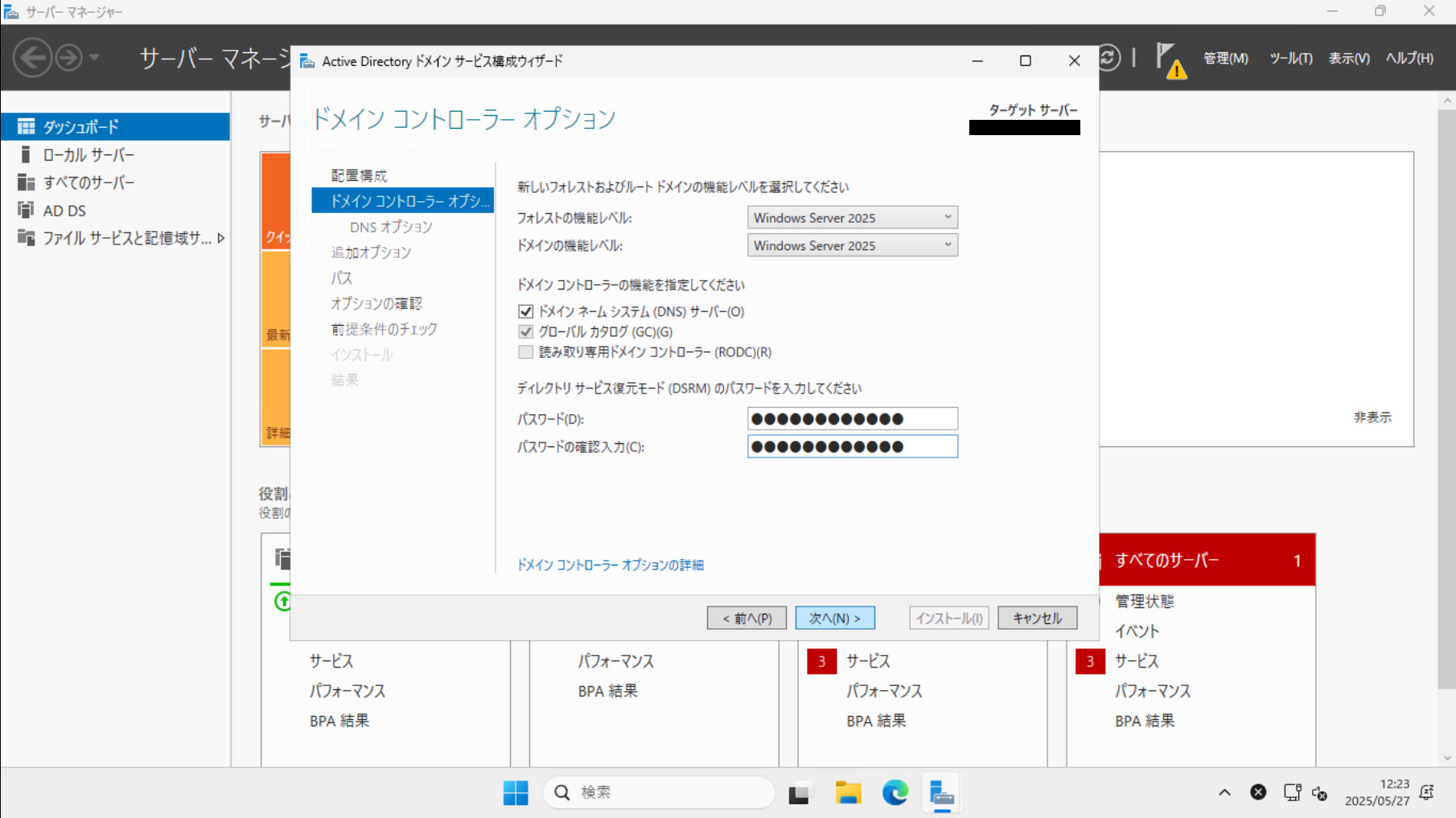The width and height of the screenshot is (1456, 818).
Task: Minimize the AD DS configuration wizard
Action: [977, 61]
